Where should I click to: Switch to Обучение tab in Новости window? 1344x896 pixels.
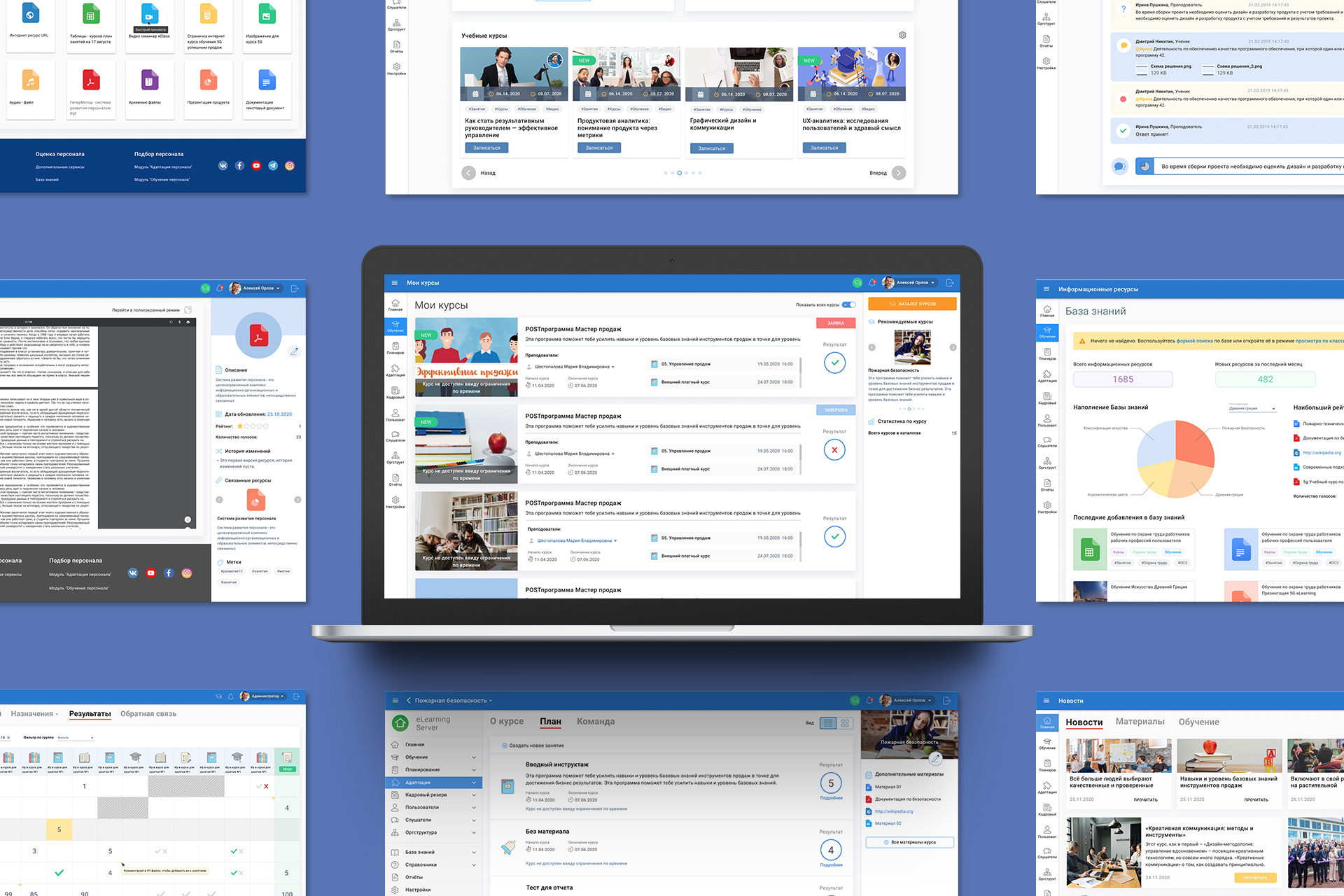1198,722
